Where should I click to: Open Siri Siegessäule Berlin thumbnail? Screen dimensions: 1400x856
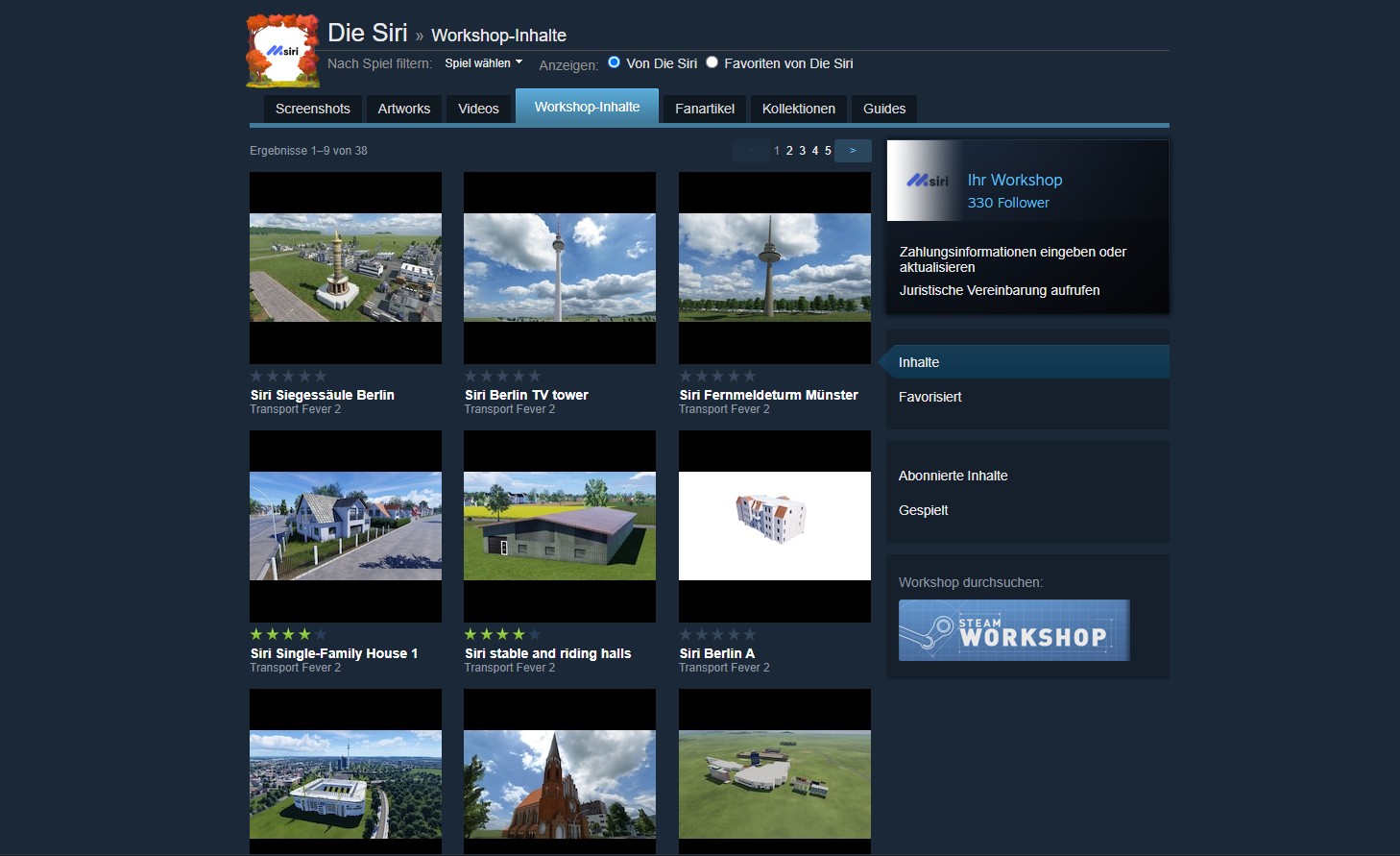346,267
